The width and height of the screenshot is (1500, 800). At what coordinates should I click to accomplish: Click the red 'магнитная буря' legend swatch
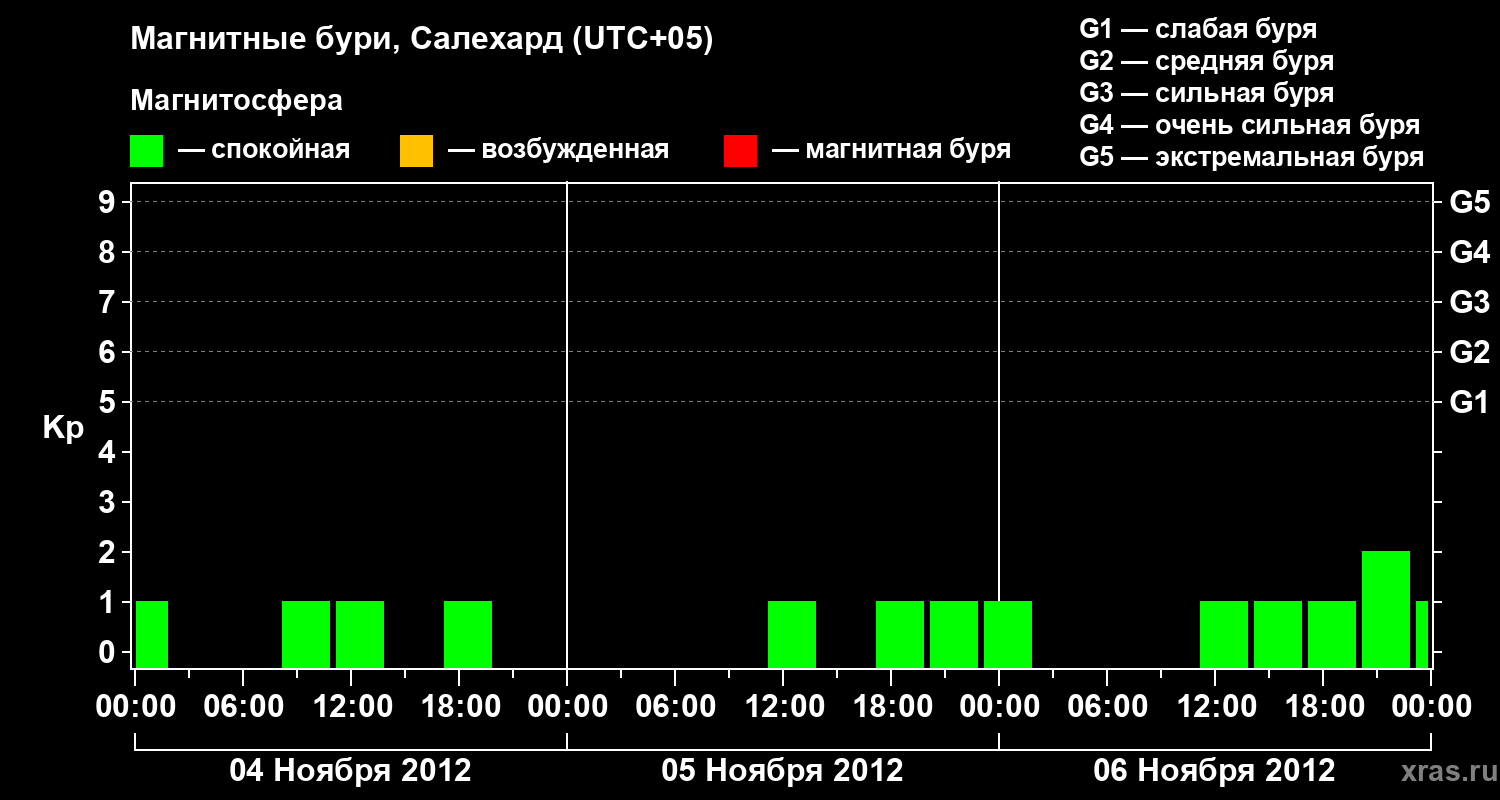[x=740, y=151]
